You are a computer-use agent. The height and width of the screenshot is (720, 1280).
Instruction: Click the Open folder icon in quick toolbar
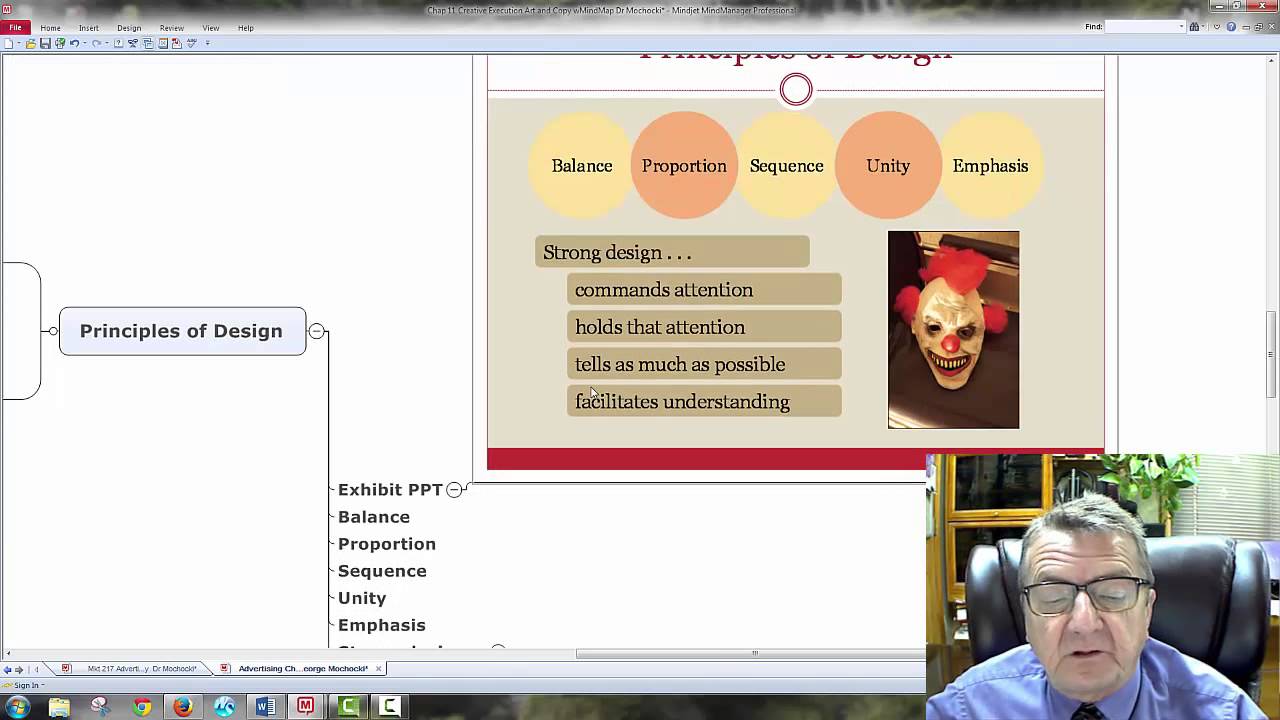[x=31, y=43]
